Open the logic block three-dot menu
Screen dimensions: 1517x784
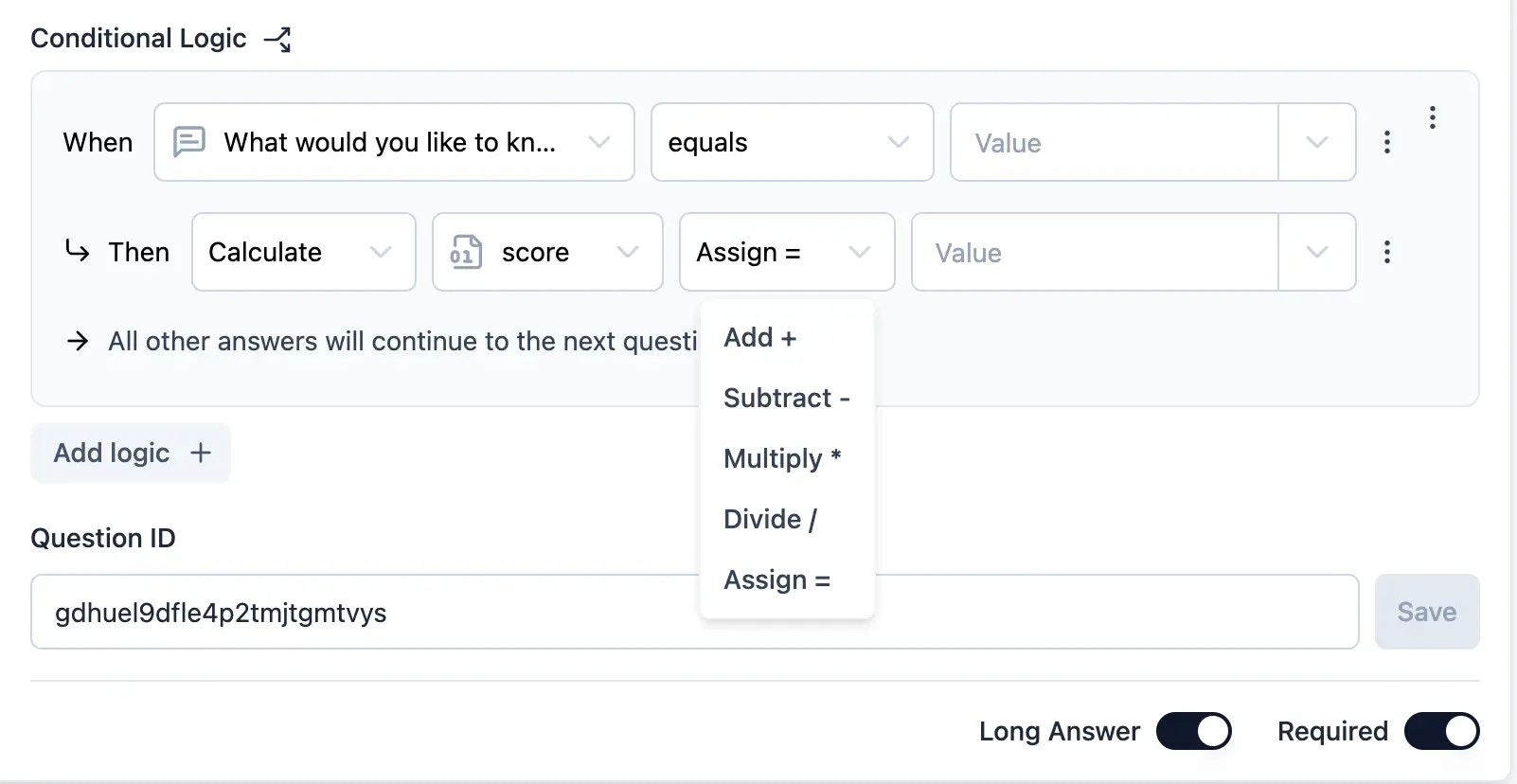(1432, 117)
